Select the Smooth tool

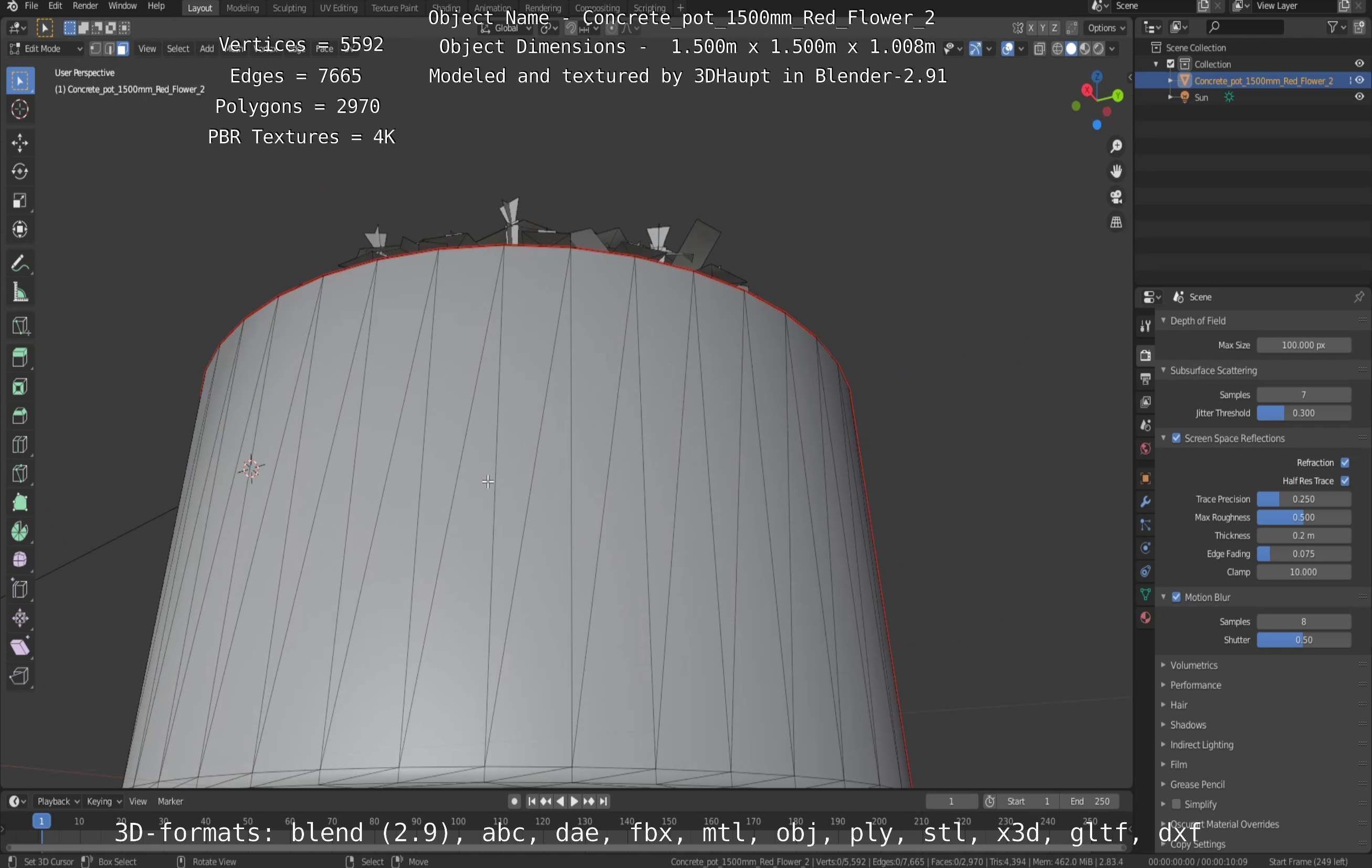click(x=20, y=560)
